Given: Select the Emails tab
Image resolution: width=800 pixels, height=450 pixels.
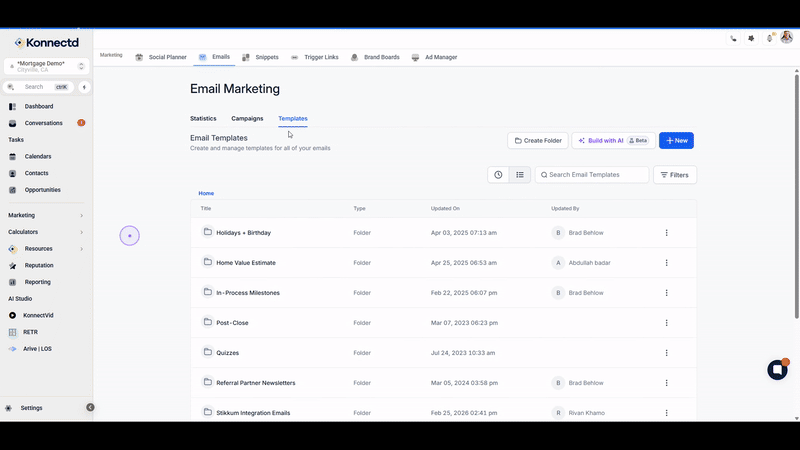Looking at the screenshot, I should (215, 57).
